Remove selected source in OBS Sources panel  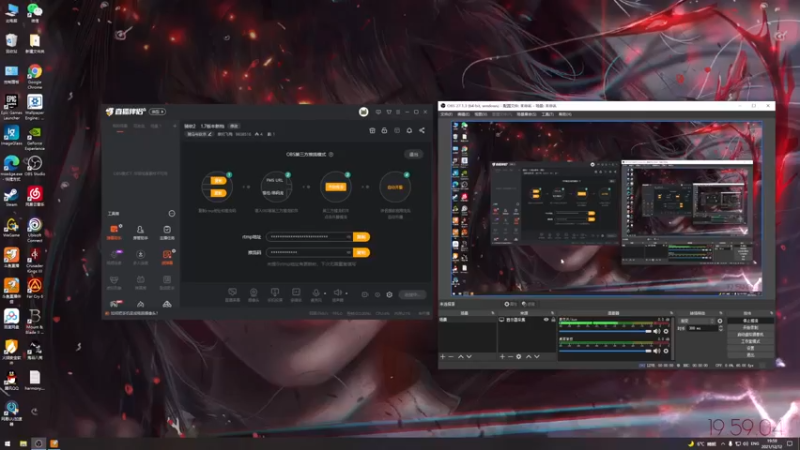(510, 357)
